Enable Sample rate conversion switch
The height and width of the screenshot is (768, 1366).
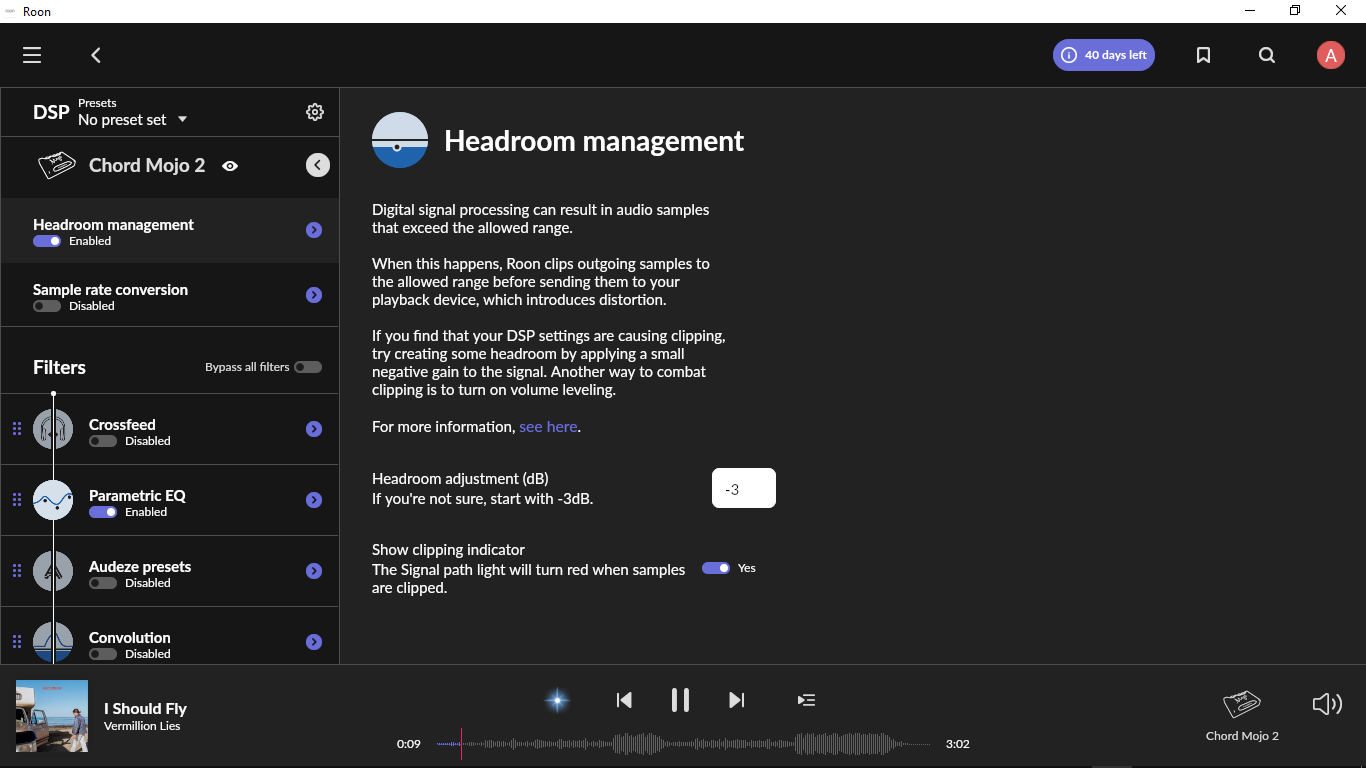[x=47, y=306]
